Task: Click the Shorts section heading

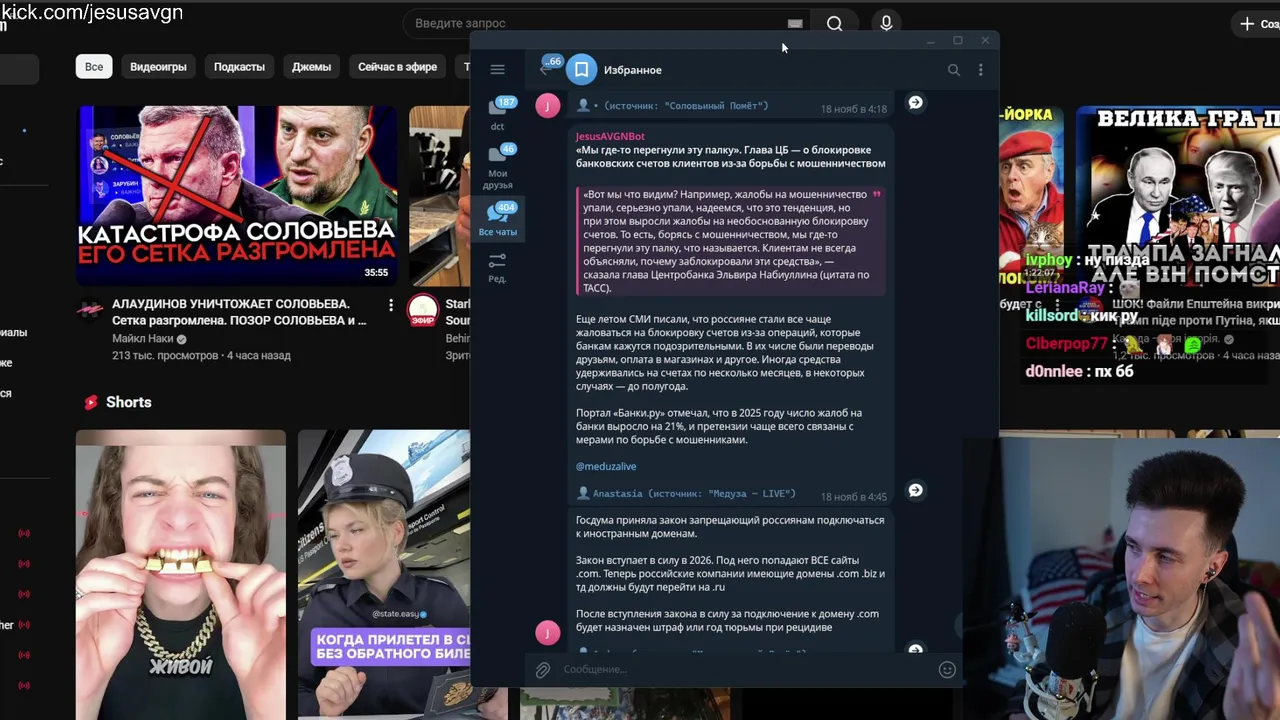Action: [x=129, y=402]
